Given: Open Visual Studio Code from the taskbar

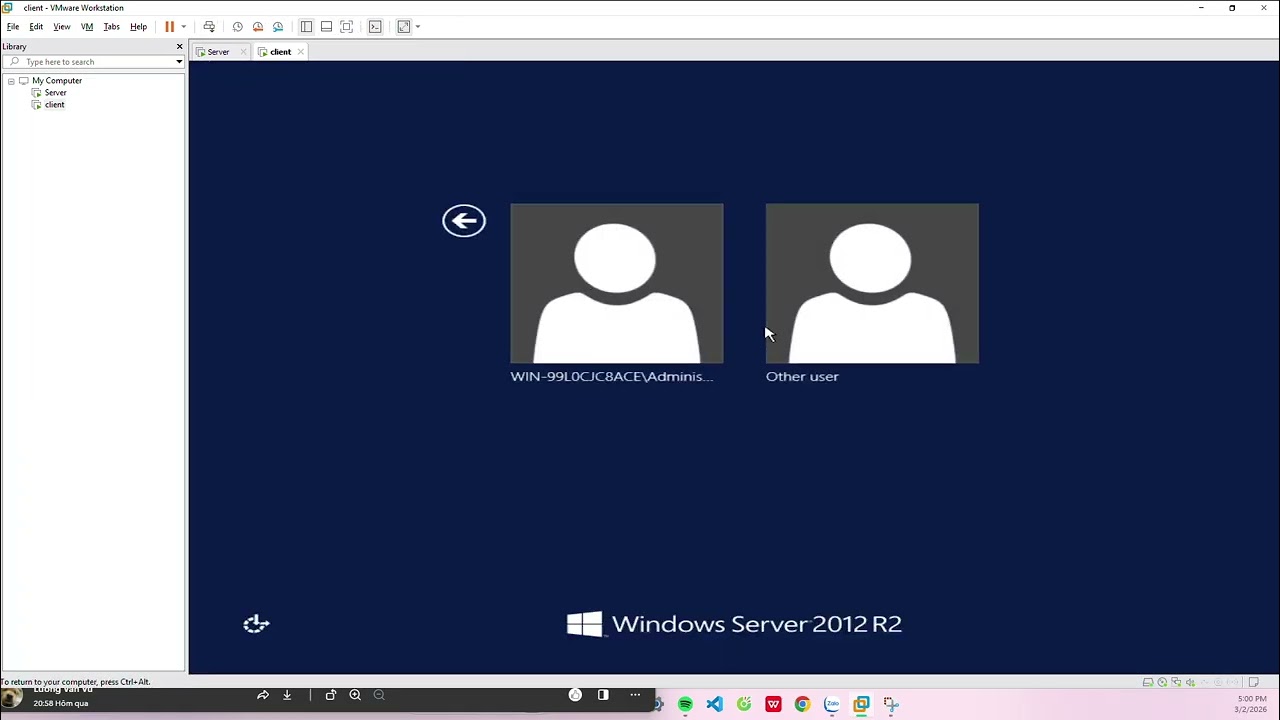Looking at the screenshot, I should (714, 705).
